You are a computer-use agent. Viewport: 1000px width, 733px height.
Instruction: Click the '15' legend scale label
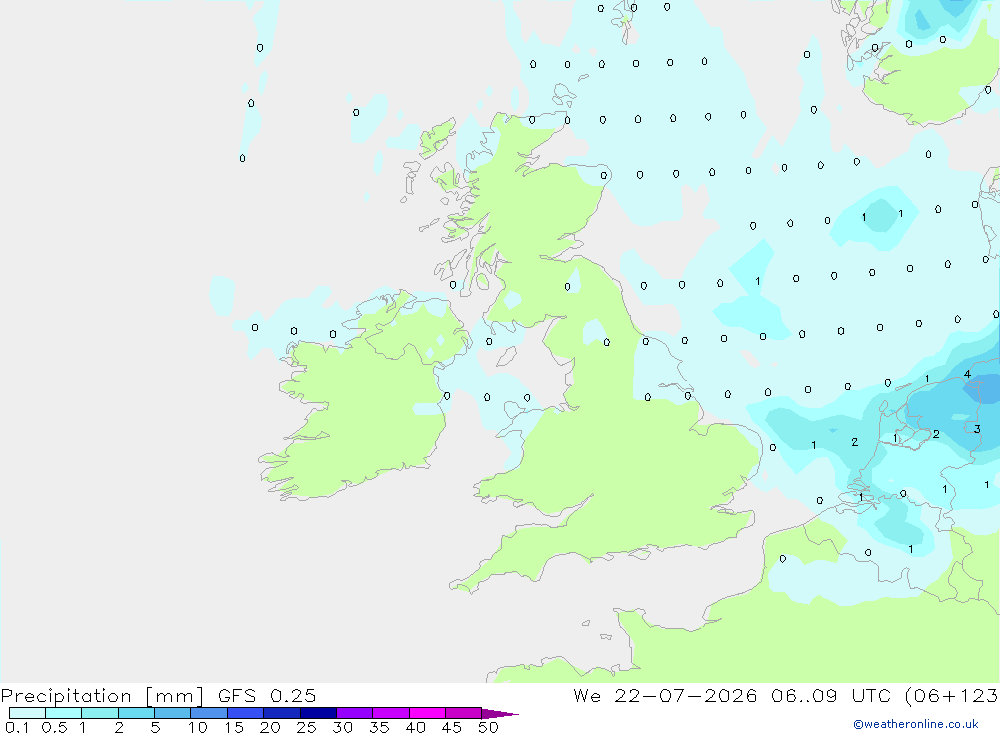tap(234, 727)
